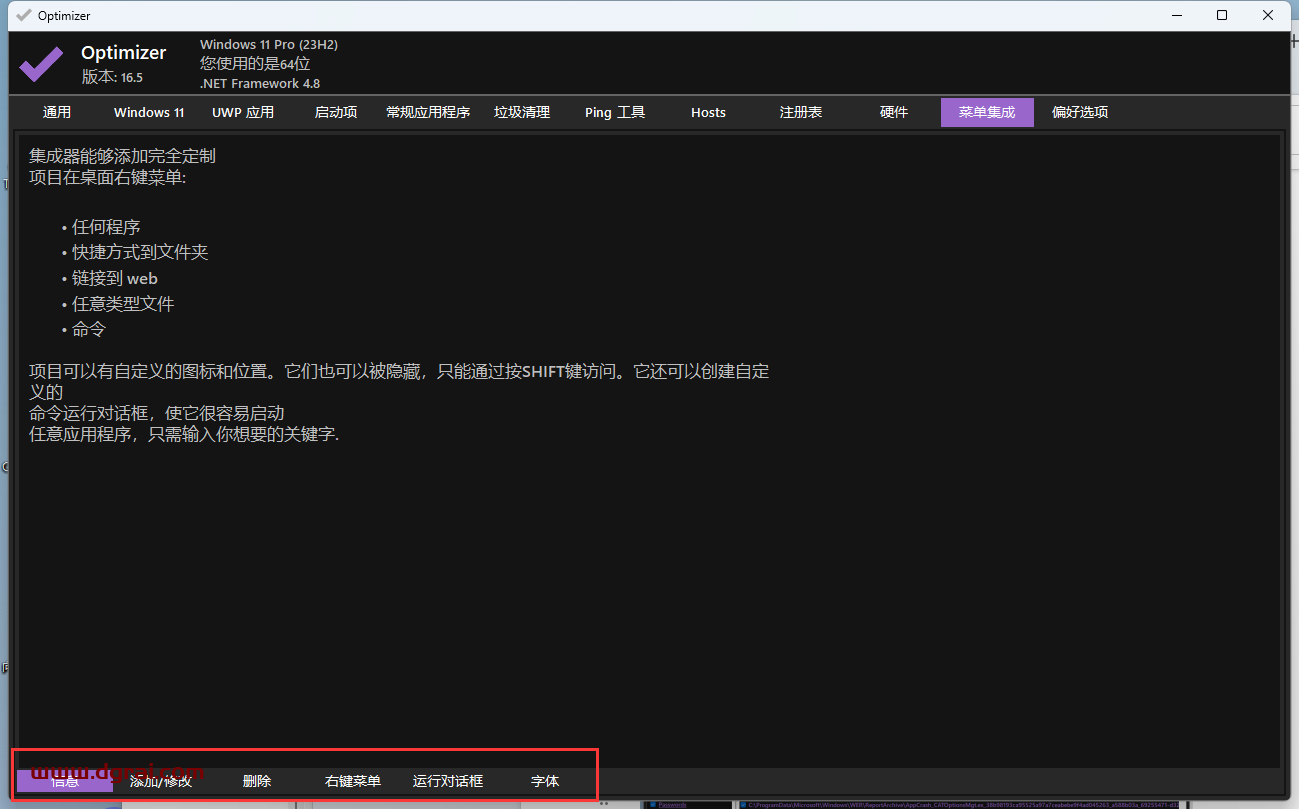Click the 命令 bullet item

pyautogui.click(x=89, y=329)
